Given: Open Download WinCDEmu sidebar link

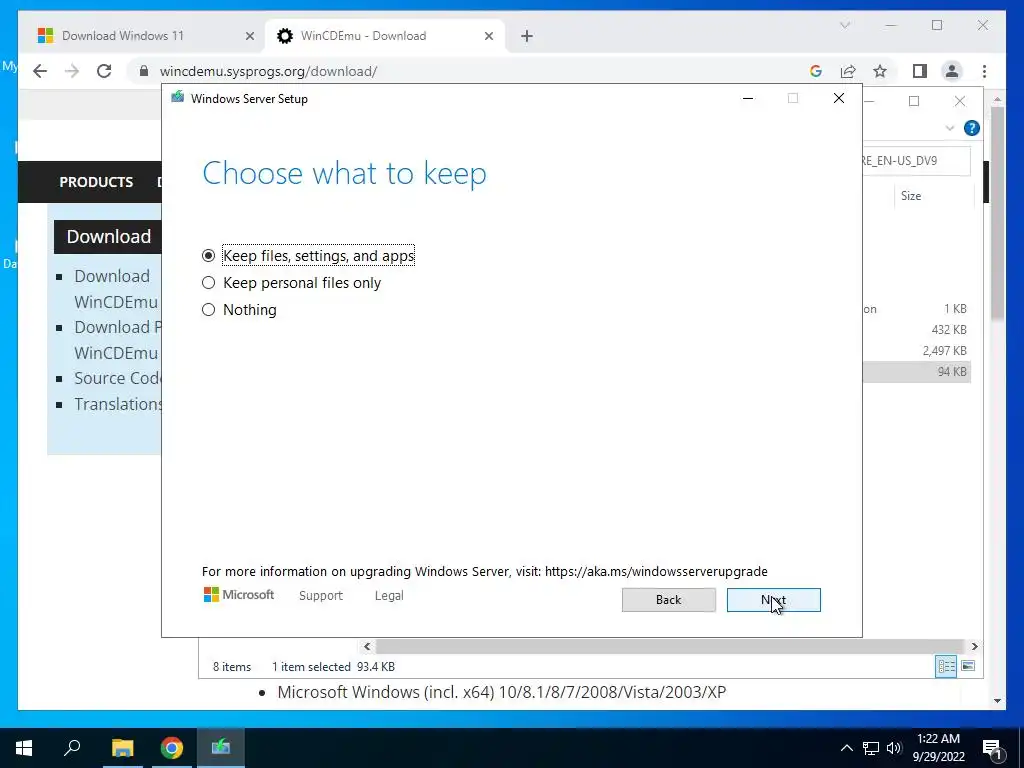Looking at the screenshot, I should click(116, 289).
